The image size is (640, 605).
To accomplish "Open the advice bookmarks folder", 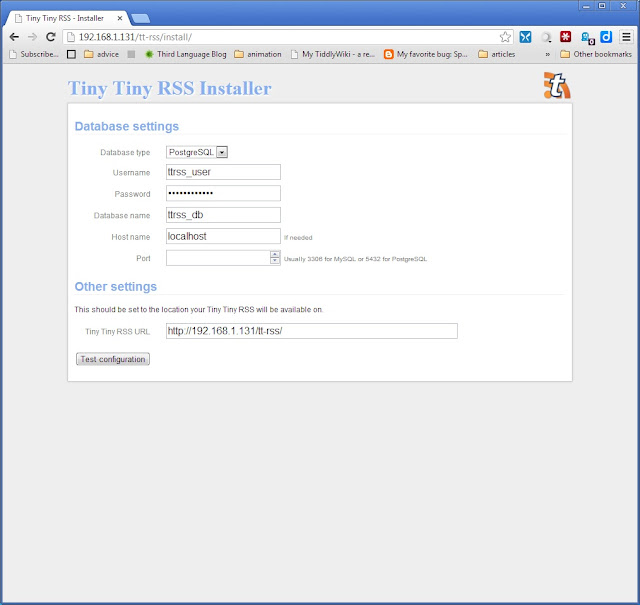I will pos(102,54).
